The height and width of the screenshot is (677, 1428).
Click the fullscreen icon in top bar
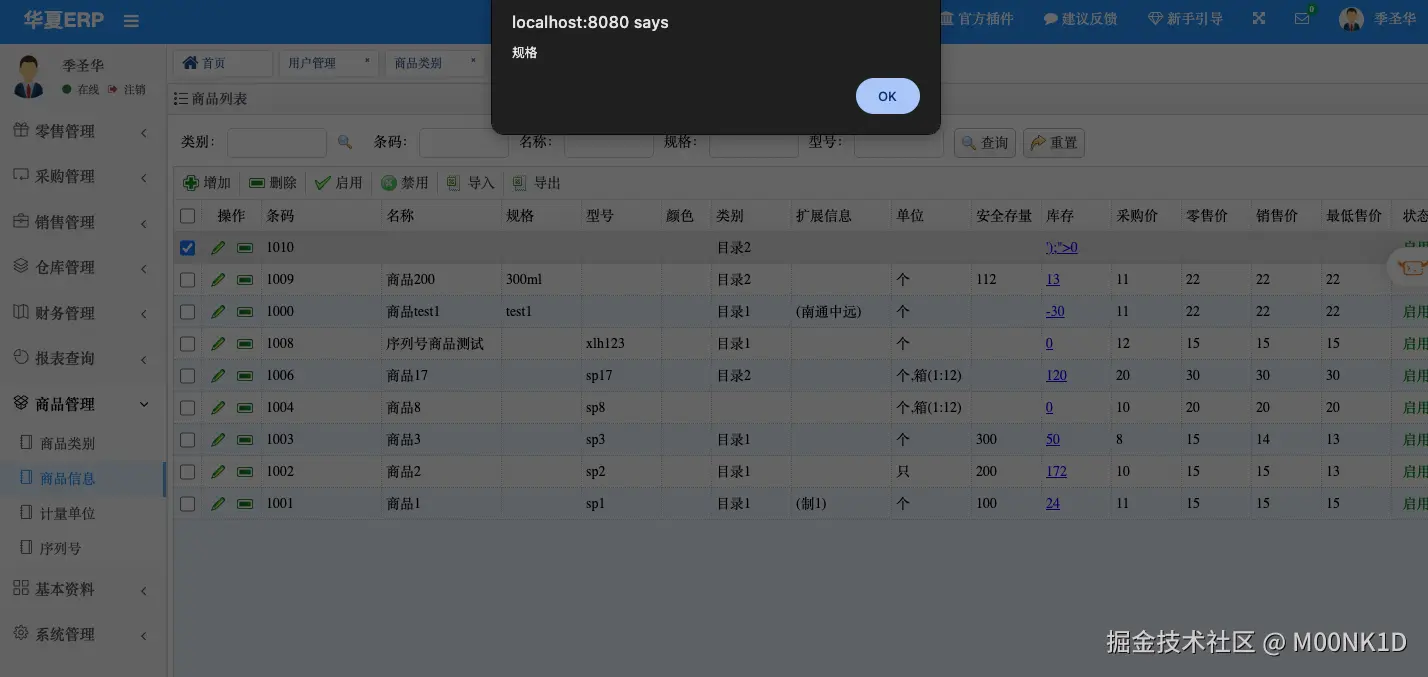pyautogui.click(x=1258, y=18)
